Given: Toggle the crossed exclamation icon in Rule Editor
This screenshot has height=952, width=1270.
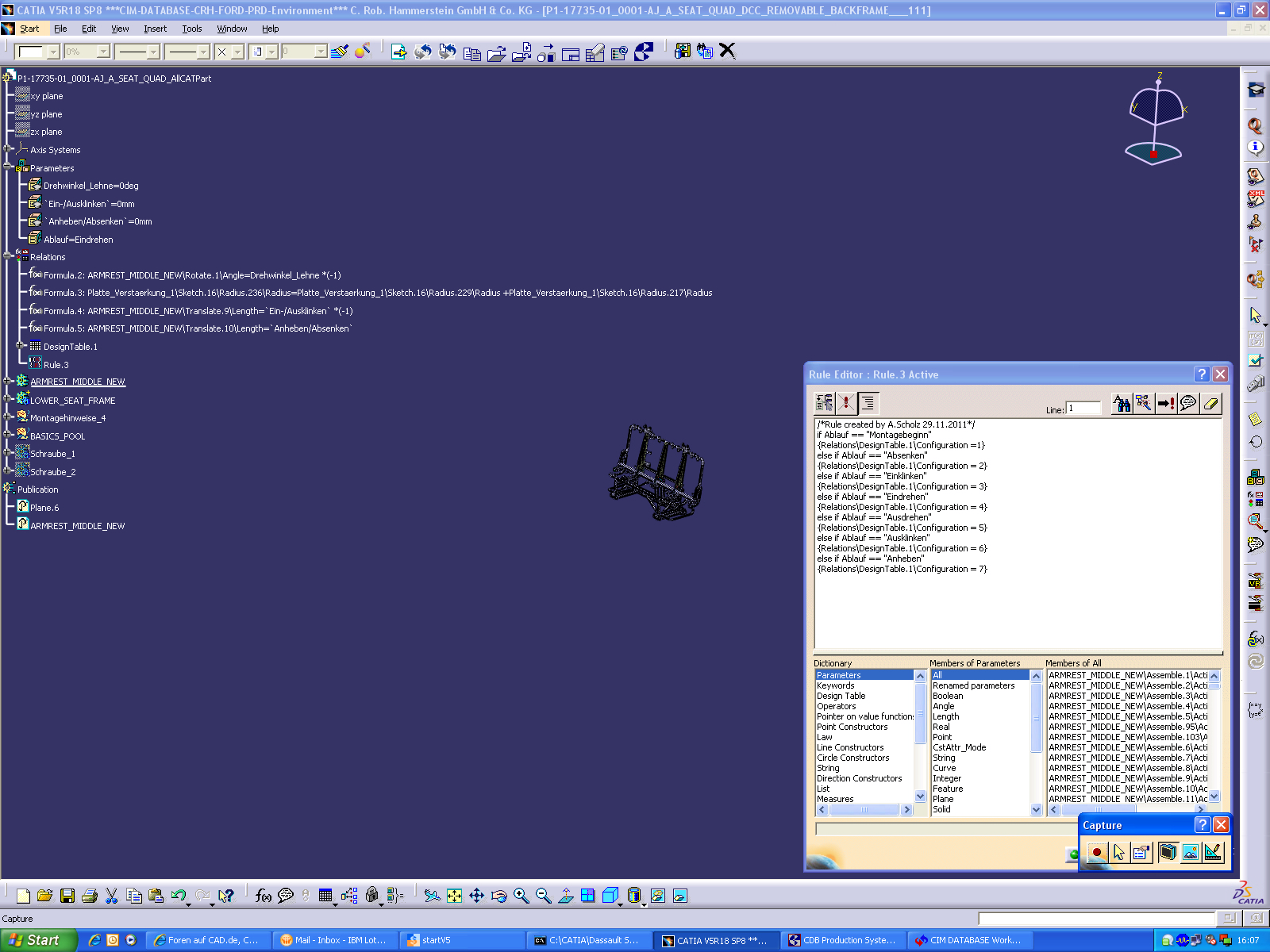Looking at the screenshot, I should (846, 403).
